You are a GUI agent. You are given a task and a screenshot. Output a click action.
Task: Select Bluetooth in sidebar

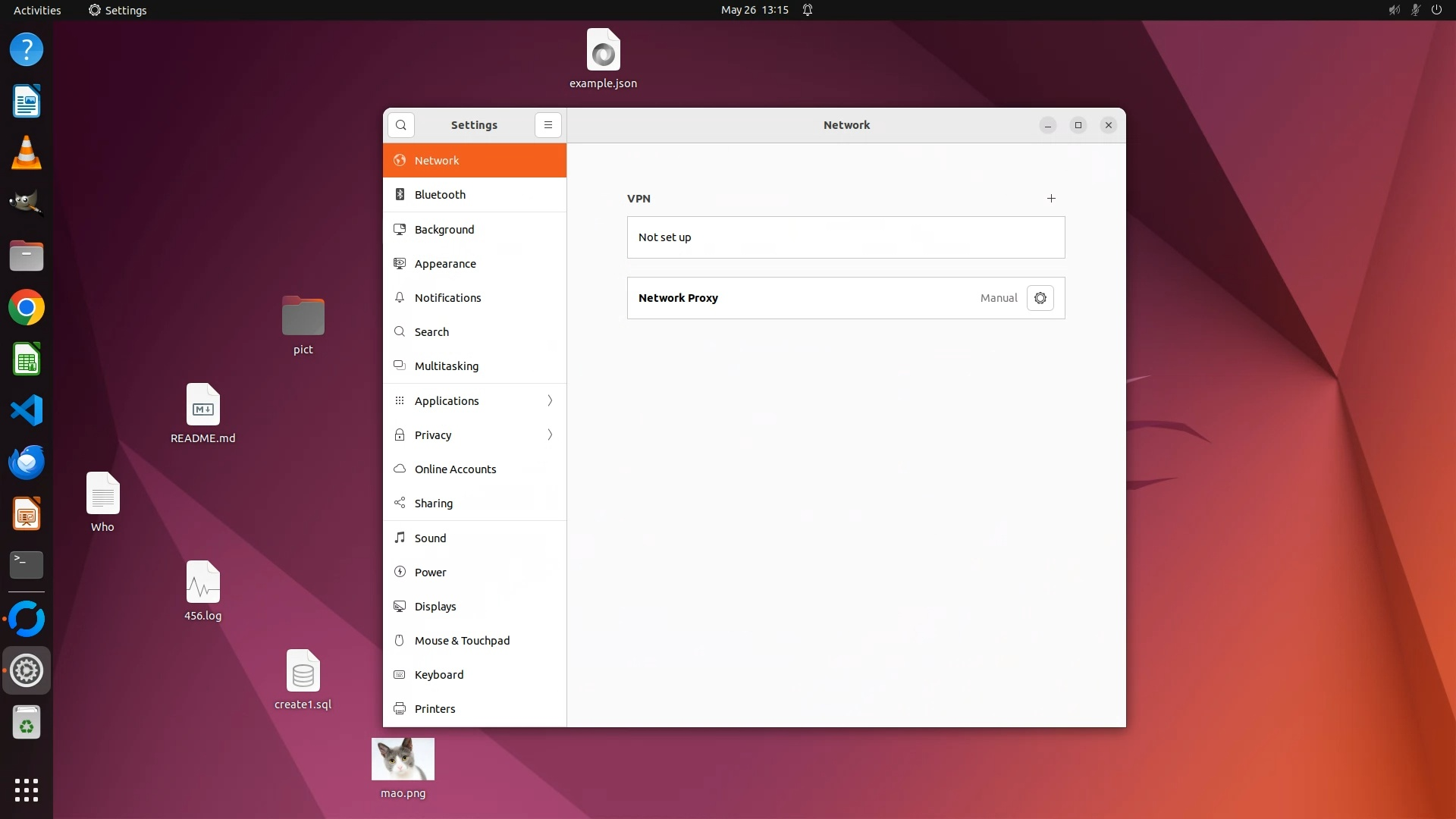point(440,195)
